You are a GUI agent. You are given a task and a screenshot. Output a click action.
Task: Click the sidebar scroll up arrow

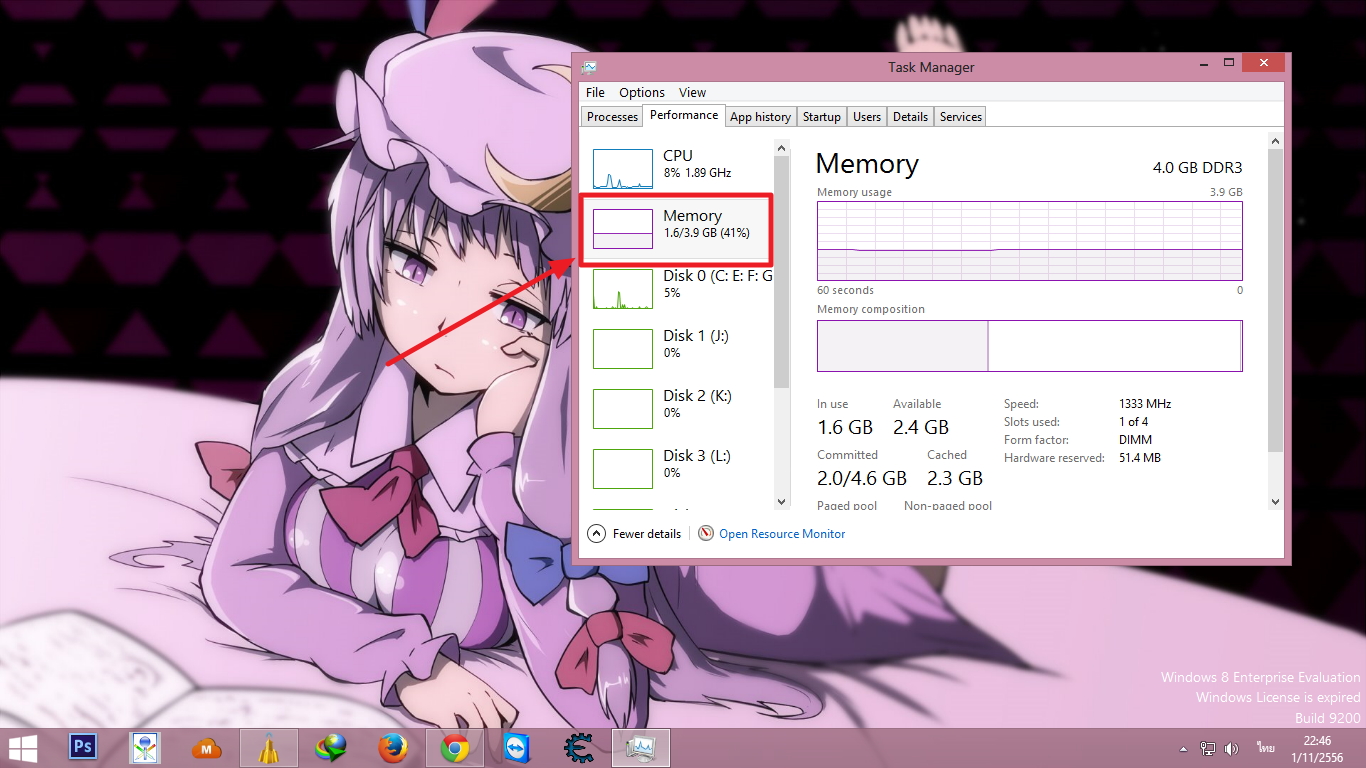(x=782, y=147)
